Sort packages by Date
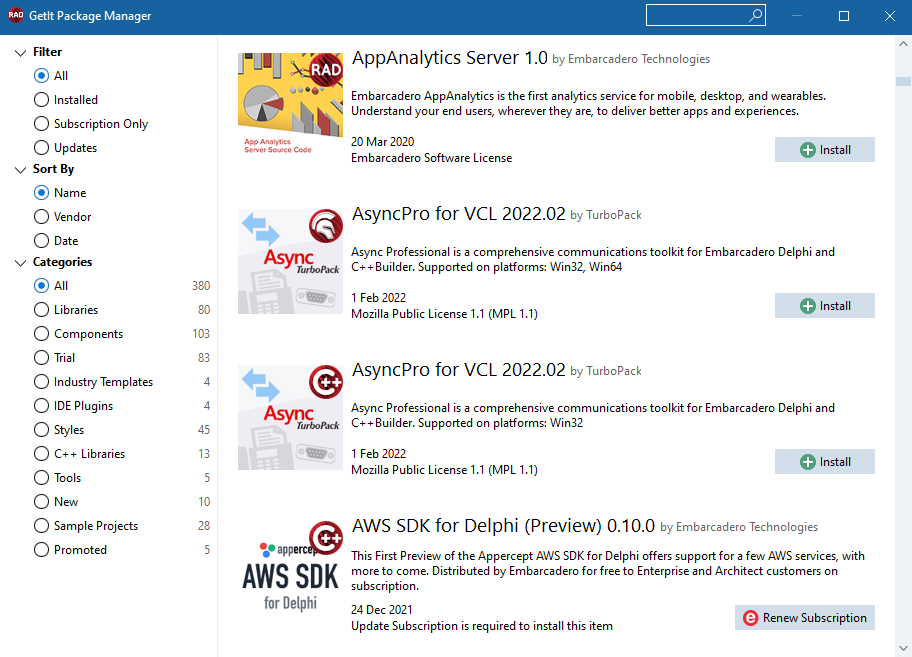The height and width of the screenshot is (657, 912). click(41, 241)
